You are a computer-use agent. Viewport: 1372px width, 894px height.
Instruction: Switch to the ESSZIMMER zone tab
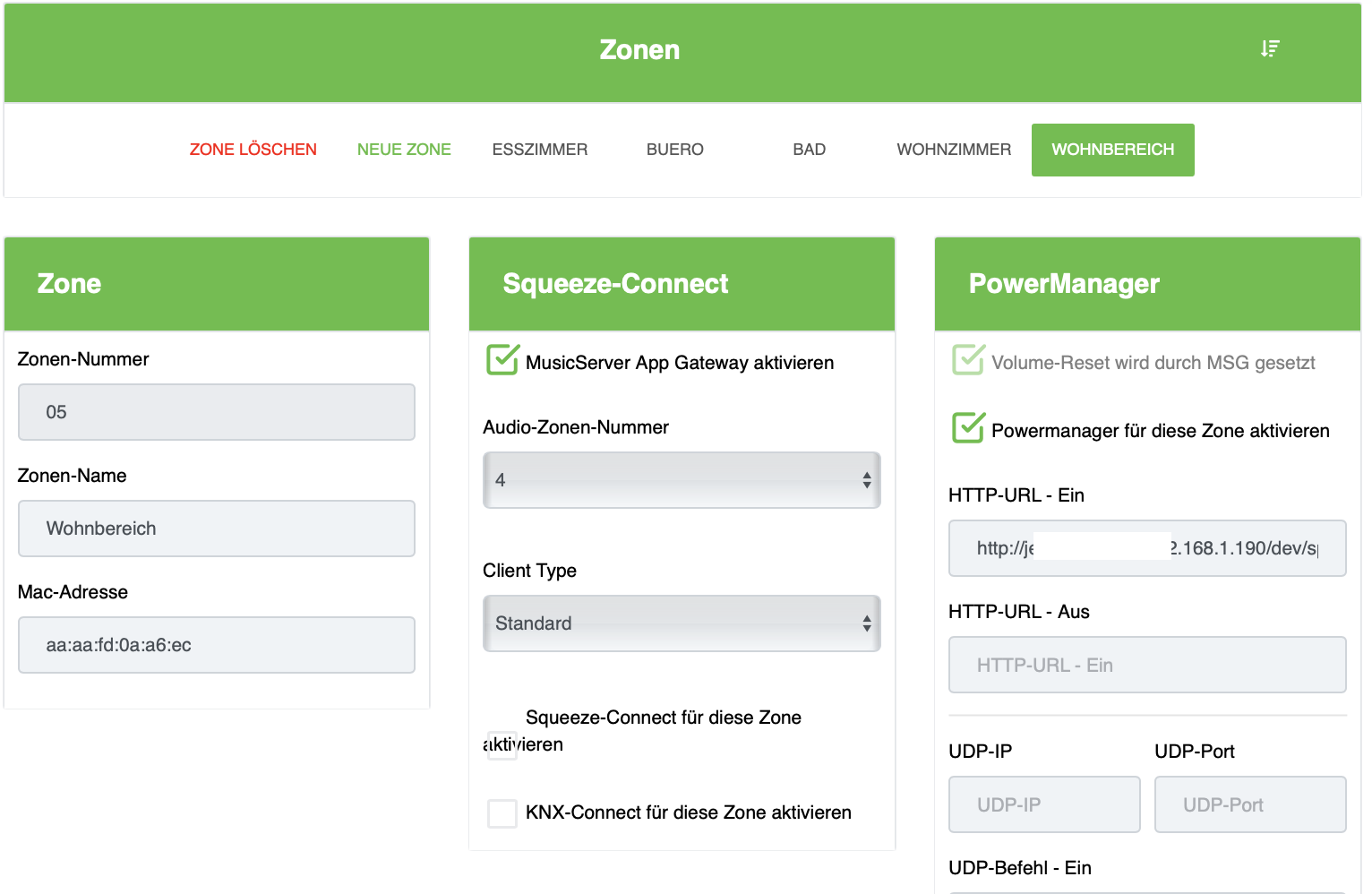click(x=540, y=150)
